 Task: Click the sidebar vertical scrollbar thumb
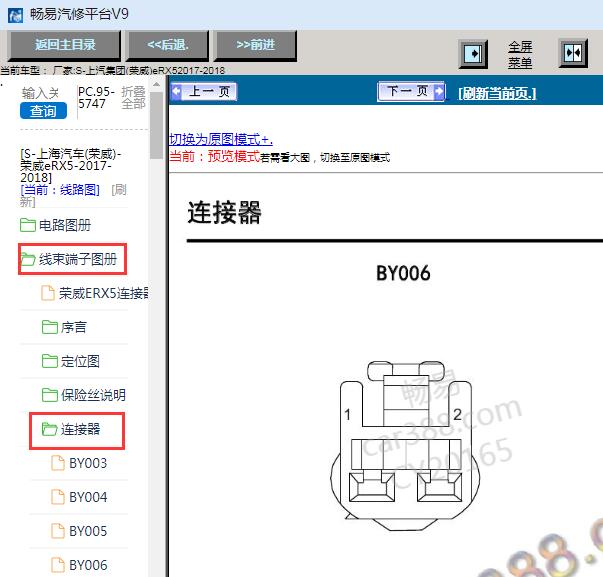click(x=156, y=125)
